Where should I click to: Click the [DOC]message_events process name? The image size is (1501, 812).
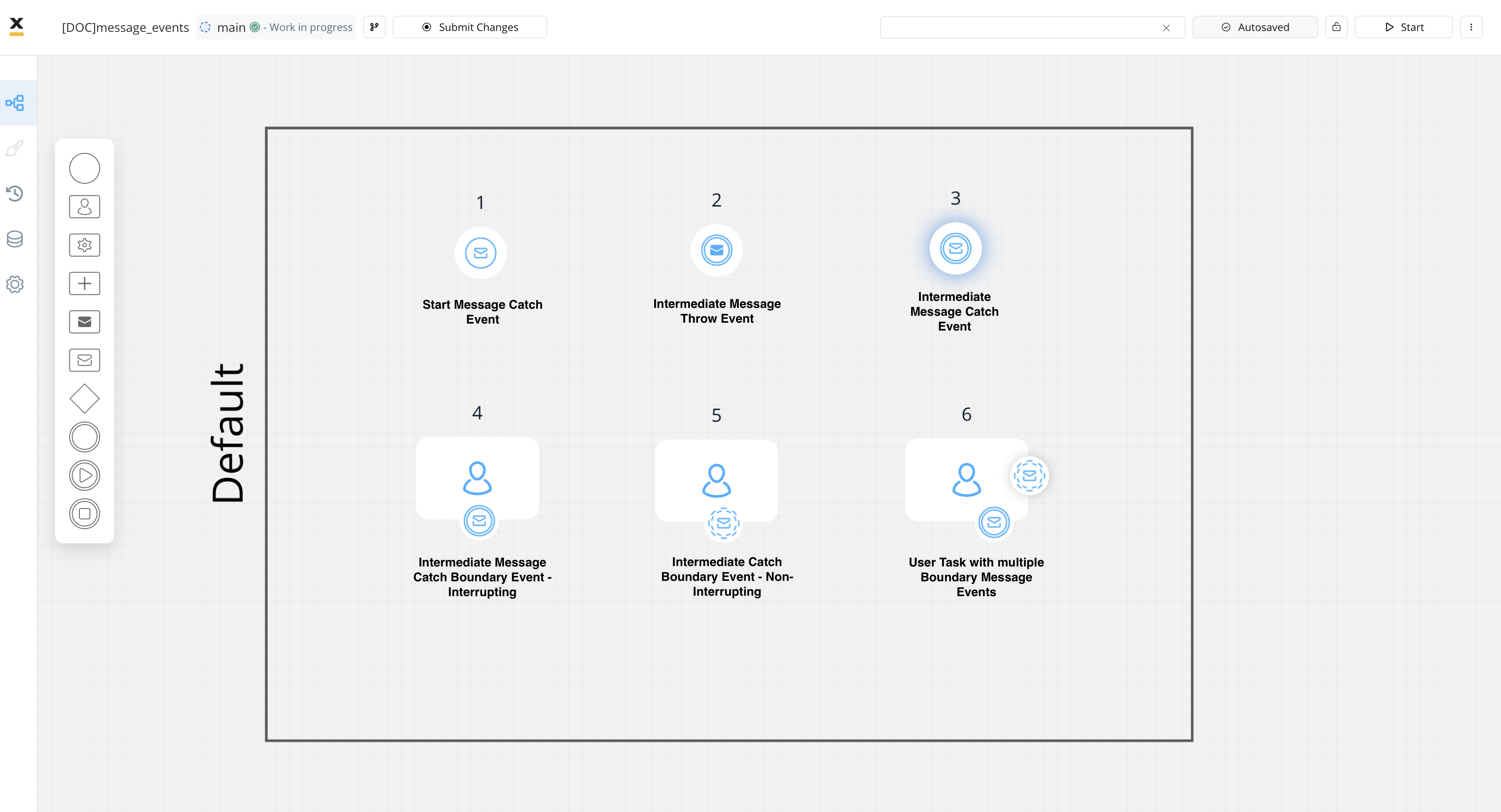[125, 27]
